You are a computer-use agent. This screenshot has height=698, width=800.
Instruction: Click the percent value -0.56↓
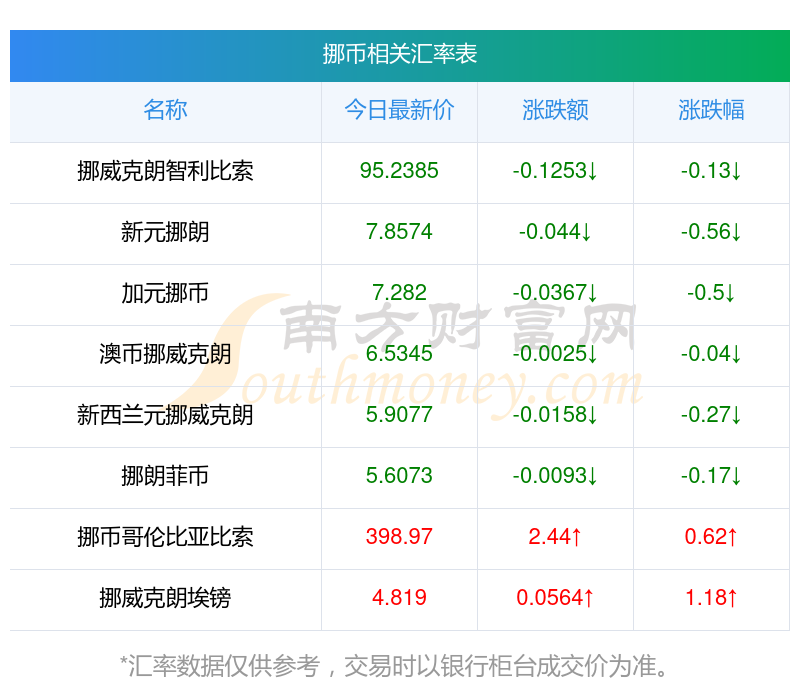pyautogui.click(x=711, y=232)
